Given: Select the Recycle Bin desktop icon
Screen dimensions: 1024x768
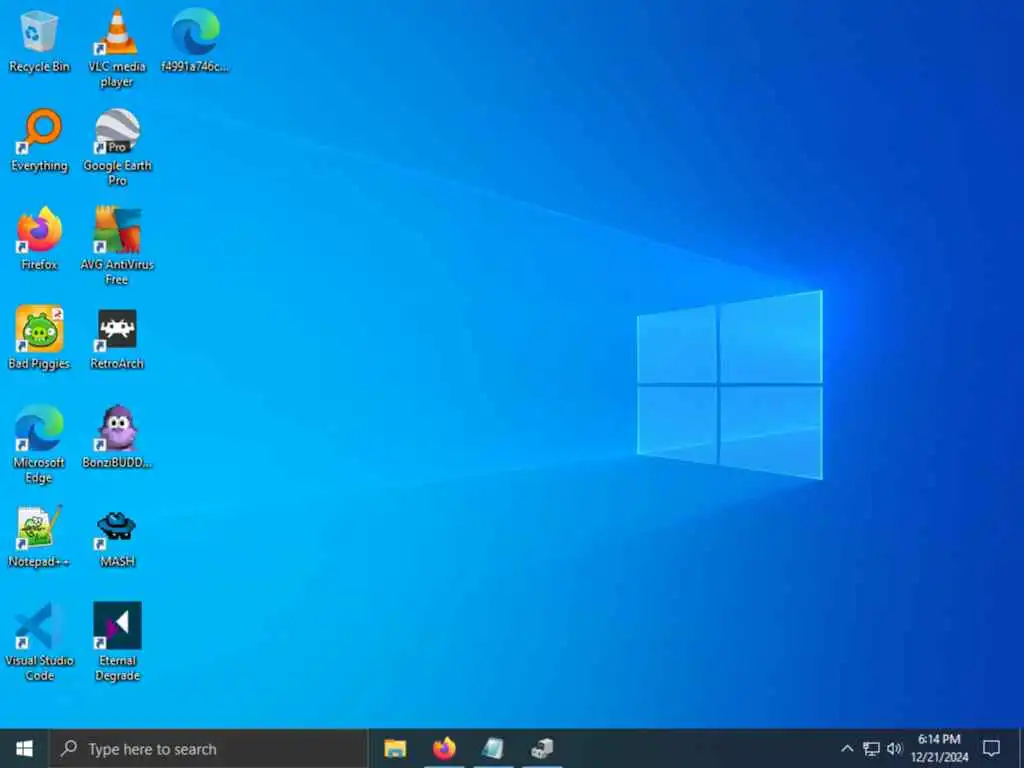Looking at the screenshot, I should coord(39,41).
